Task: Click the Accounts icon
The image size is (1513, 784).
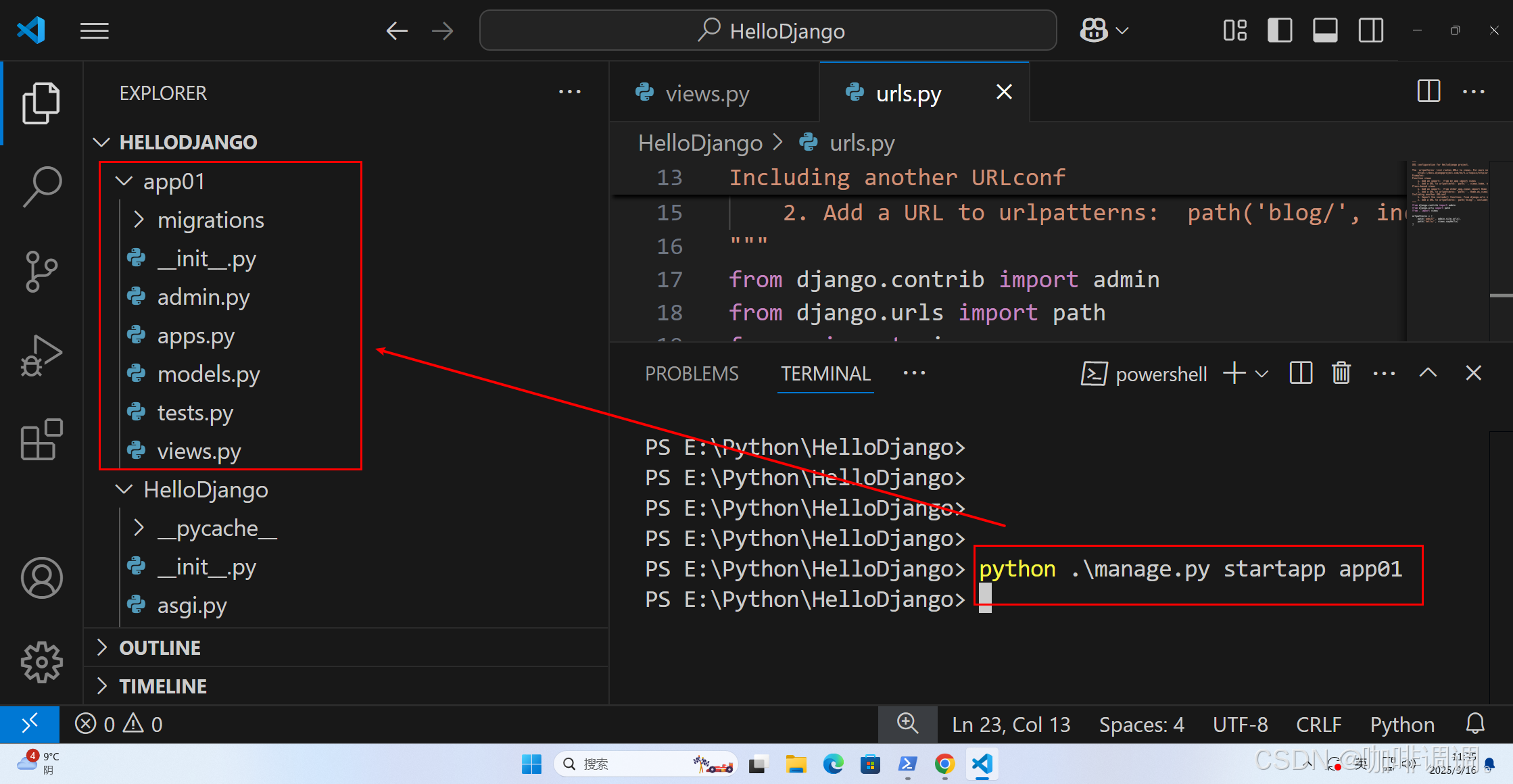Action: point(42,578)
